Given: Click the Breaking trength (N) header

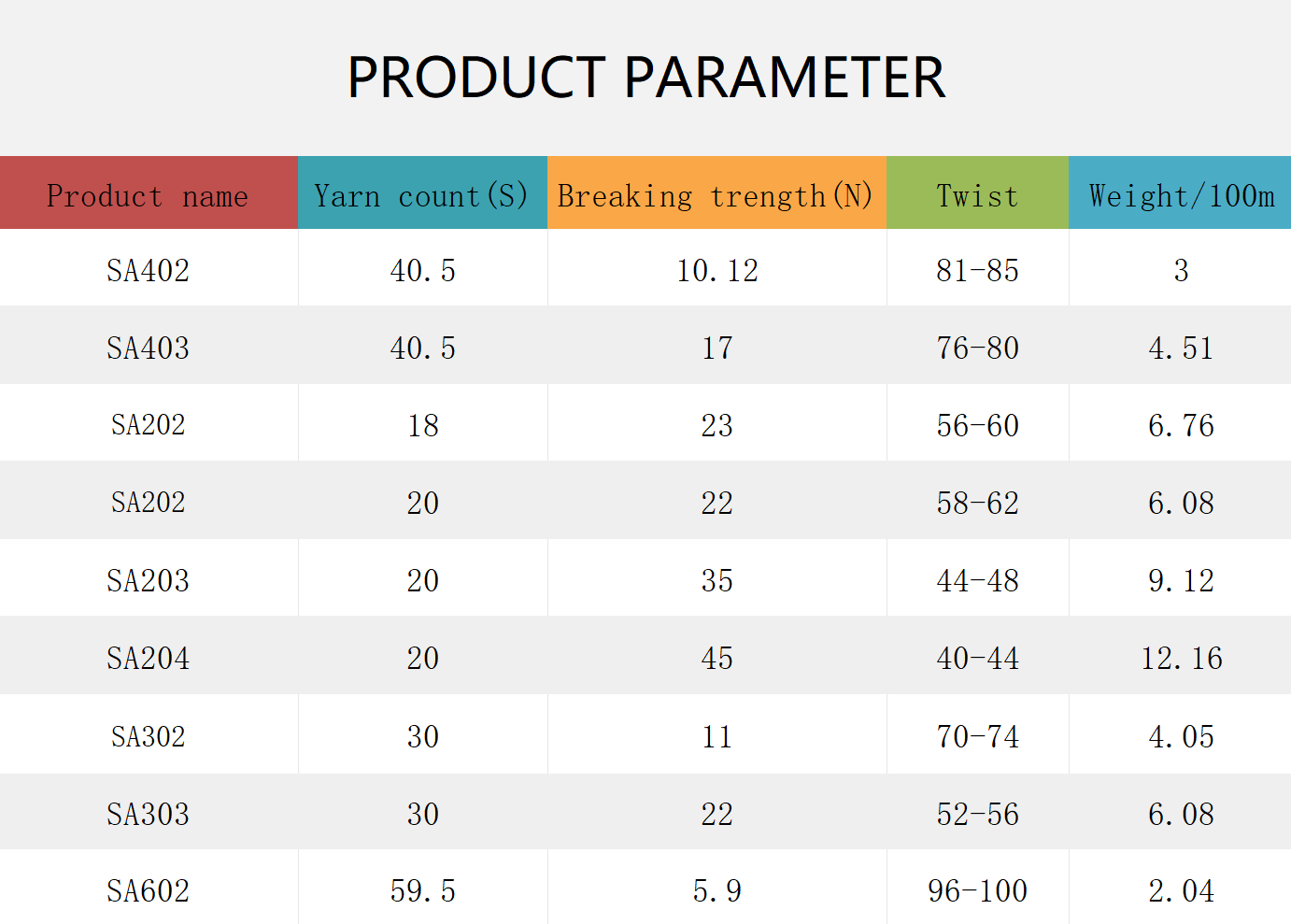Looking at the screenshot, I should (716, 192).
